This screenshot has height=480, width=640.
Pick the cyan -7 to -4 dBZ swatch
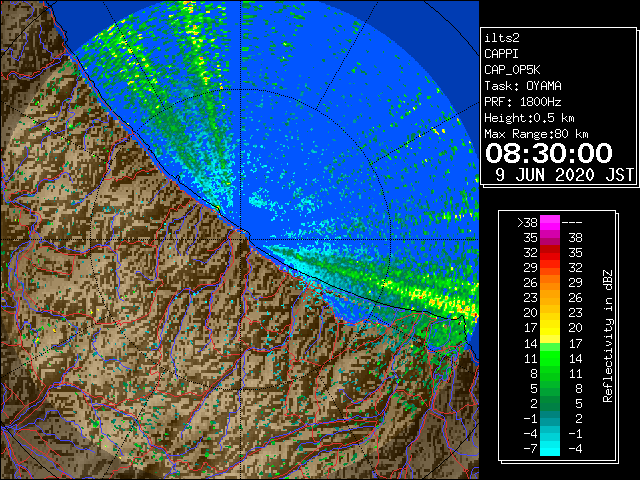coord(550,449)
